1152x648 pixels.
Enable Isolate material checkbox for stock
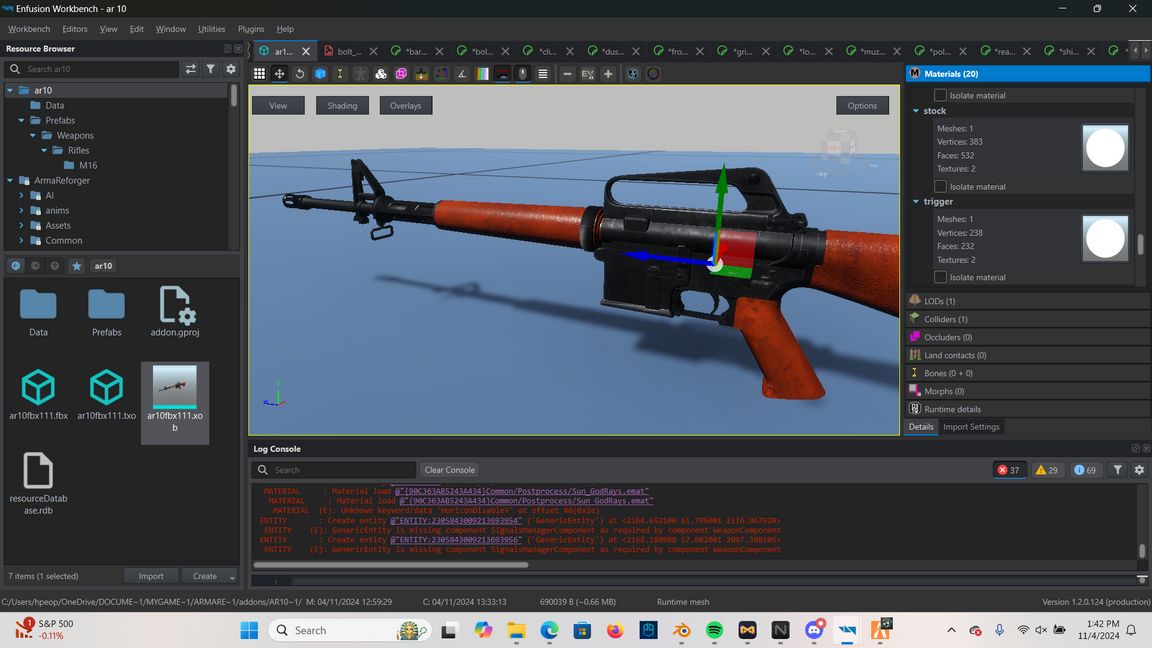tap(940, 187)
